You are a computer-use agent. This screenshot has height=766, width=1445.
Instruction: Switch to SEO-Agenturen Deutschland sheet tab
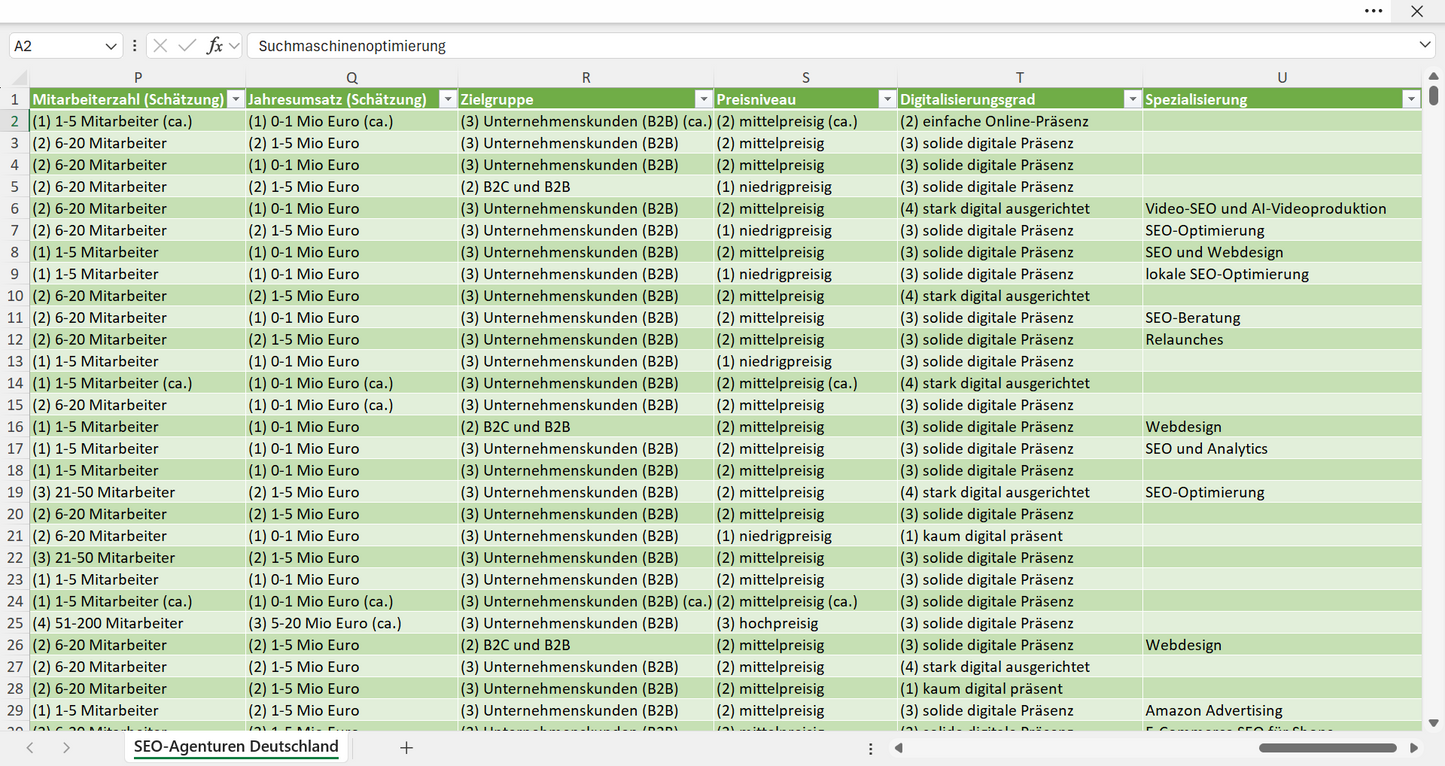coord(236,747)
